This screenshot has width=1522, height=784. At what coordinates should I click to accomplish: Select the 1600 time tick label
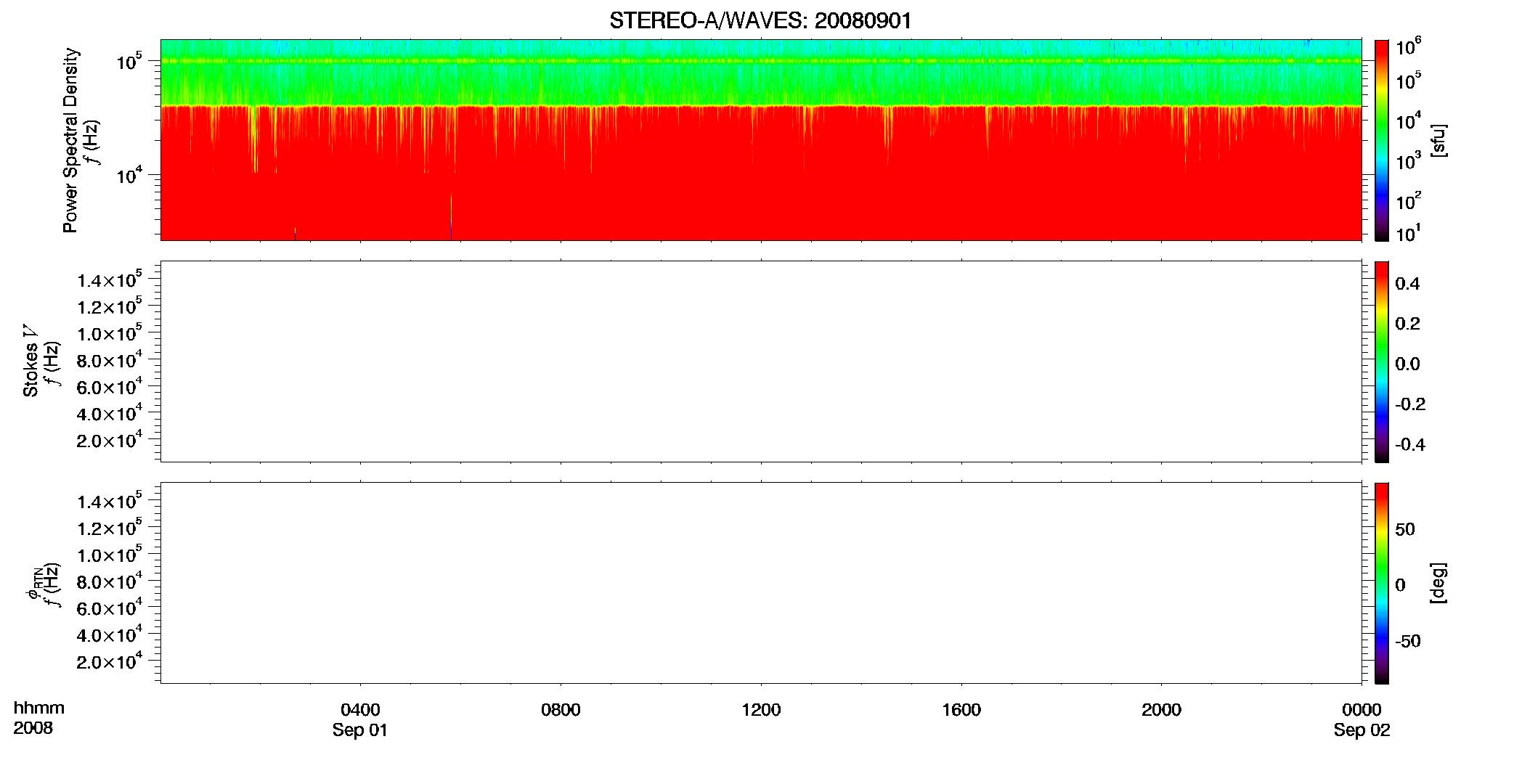pyautogui.click(x=961, y=710)
